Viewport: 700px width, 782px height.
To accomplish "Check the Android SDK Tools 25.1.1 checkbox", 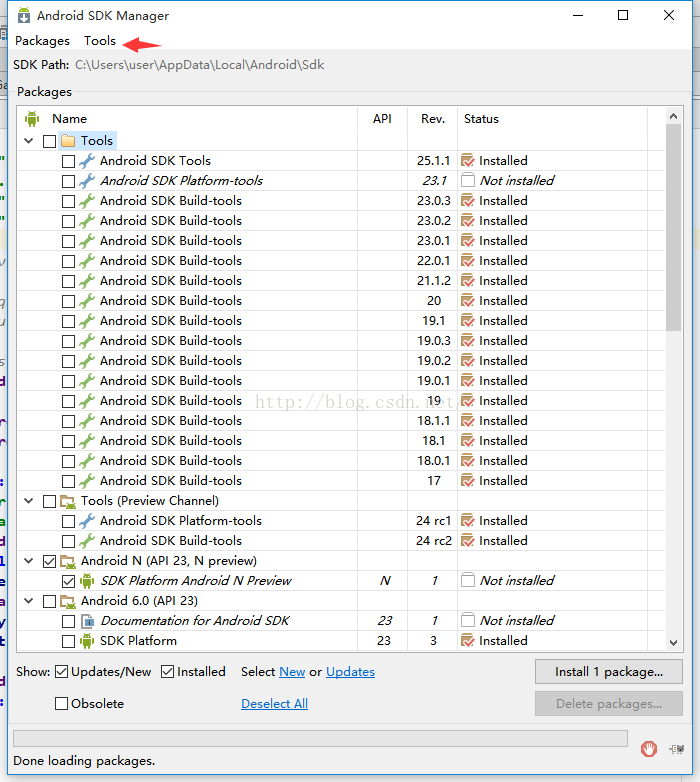I will point(68,161).
